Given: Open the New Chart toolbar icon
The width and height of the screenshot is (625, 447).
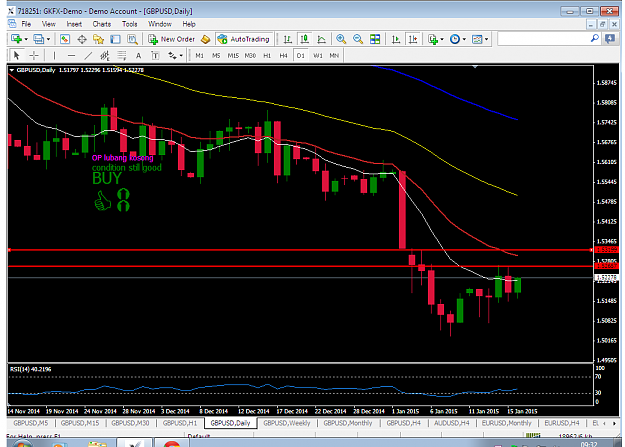Looking at the screenshot, I should [x=16, y=39].
